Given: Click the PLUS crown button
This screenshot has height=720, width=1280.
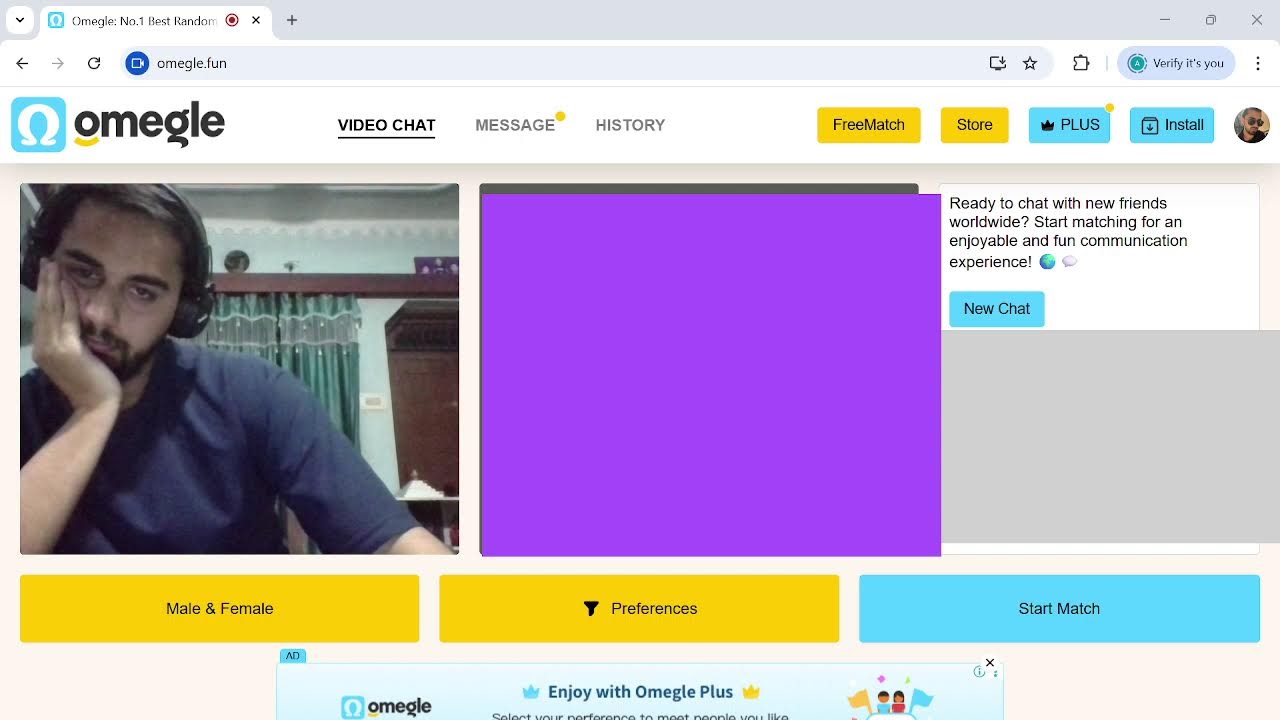Looking at the screenshot, I should (x=1069, y=125).
